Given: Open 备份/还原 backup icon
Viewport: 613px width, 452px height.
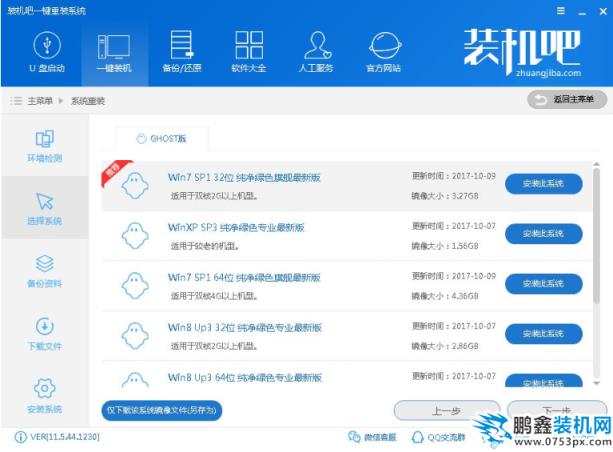Looking at the screenshot, I should point(182,45).
